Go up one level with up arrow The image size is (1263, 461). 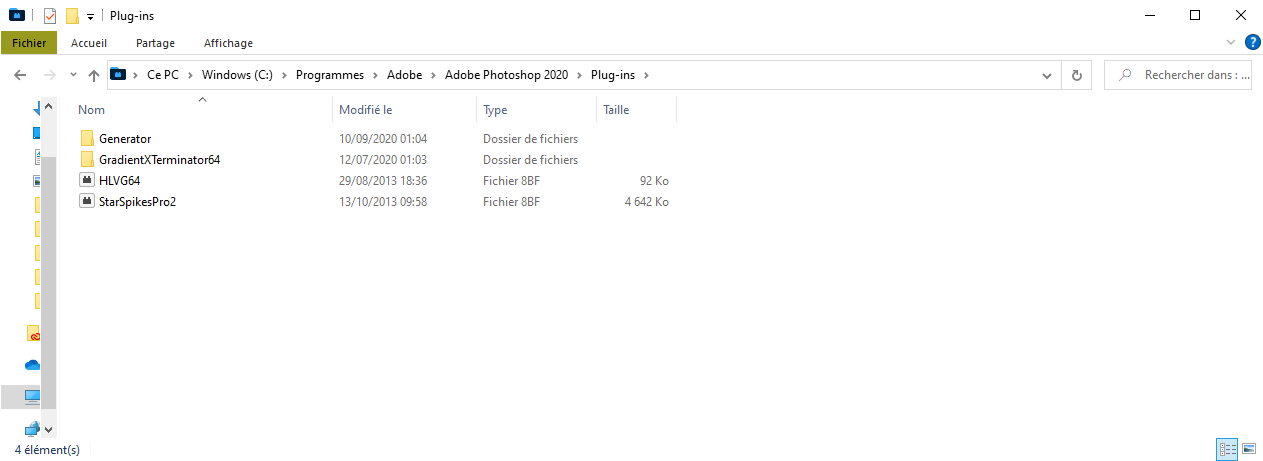(x=94, y=75)
